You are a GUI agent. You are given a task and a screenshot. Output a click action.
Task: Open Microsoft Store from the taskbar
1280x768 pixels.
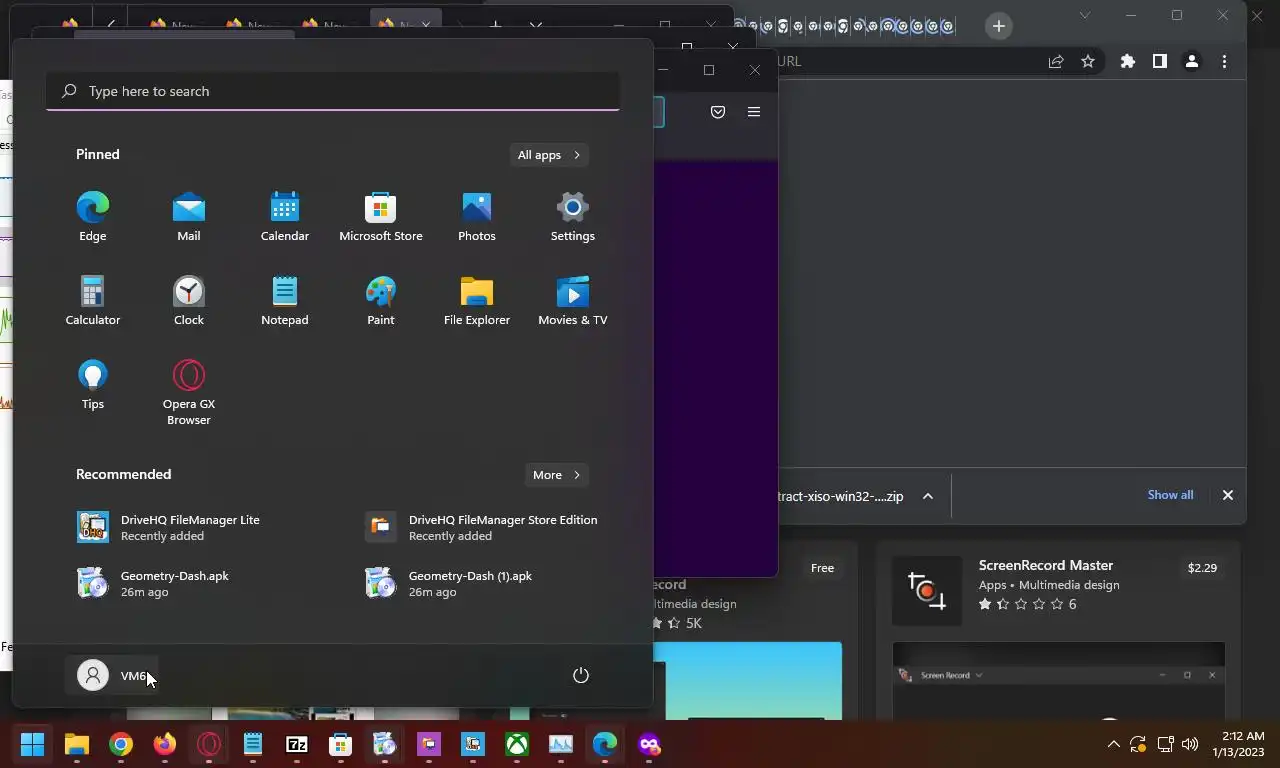(341, 744)
